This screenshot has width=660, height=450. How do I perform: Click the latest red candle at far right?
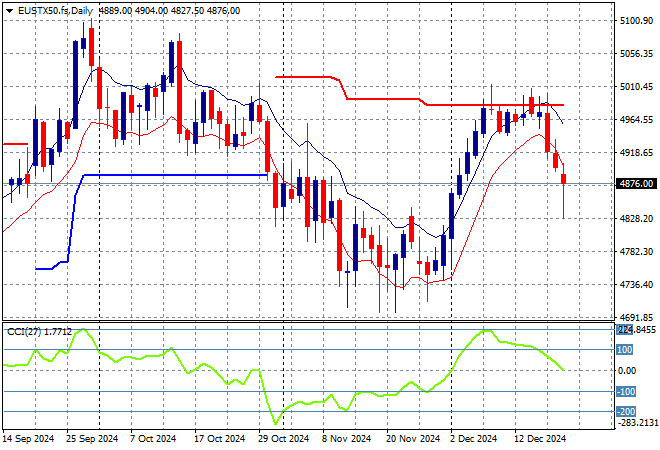coord(564,179)
